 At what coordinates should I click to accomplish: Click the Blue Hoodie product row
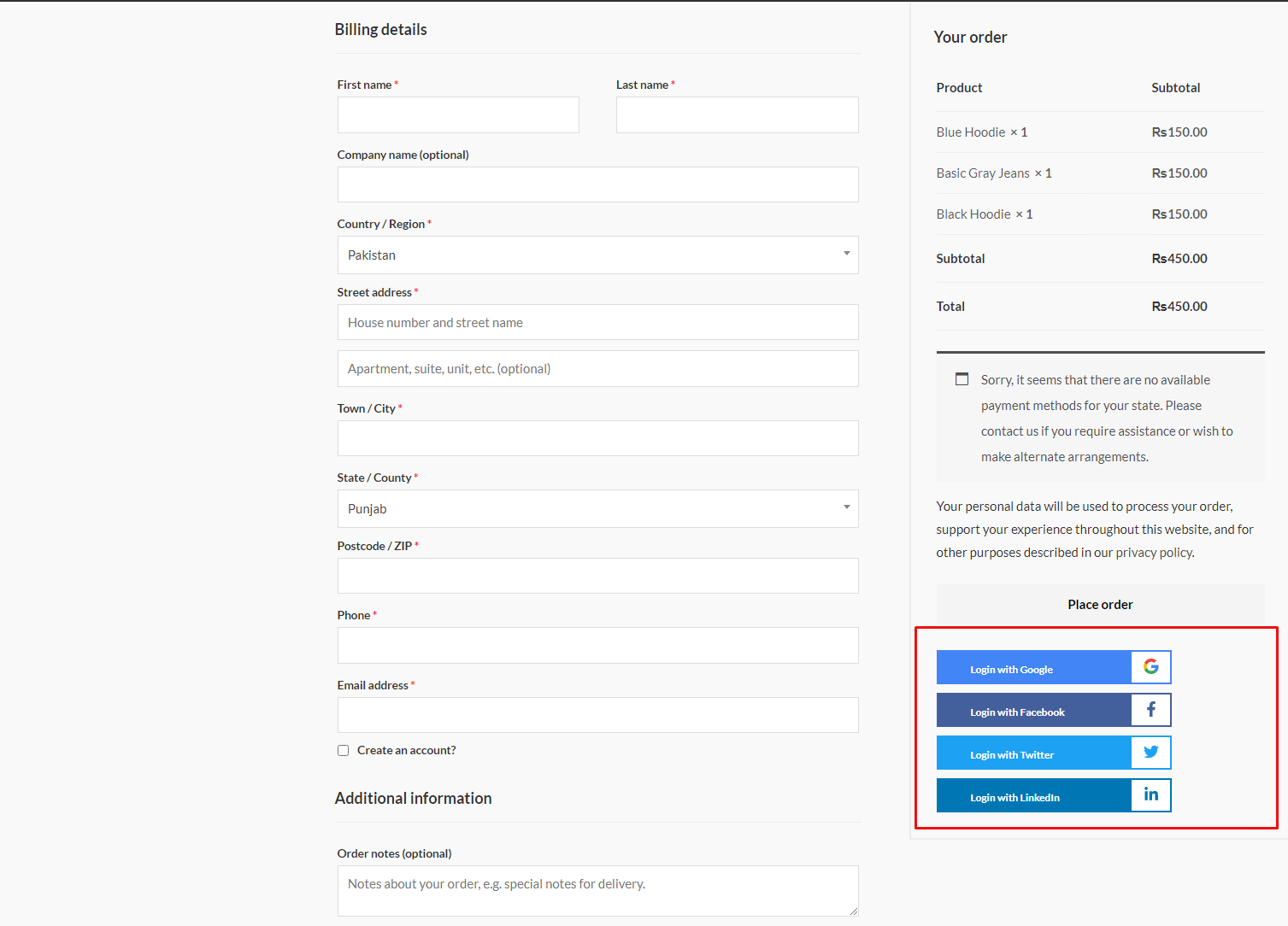coord(1100,132)
